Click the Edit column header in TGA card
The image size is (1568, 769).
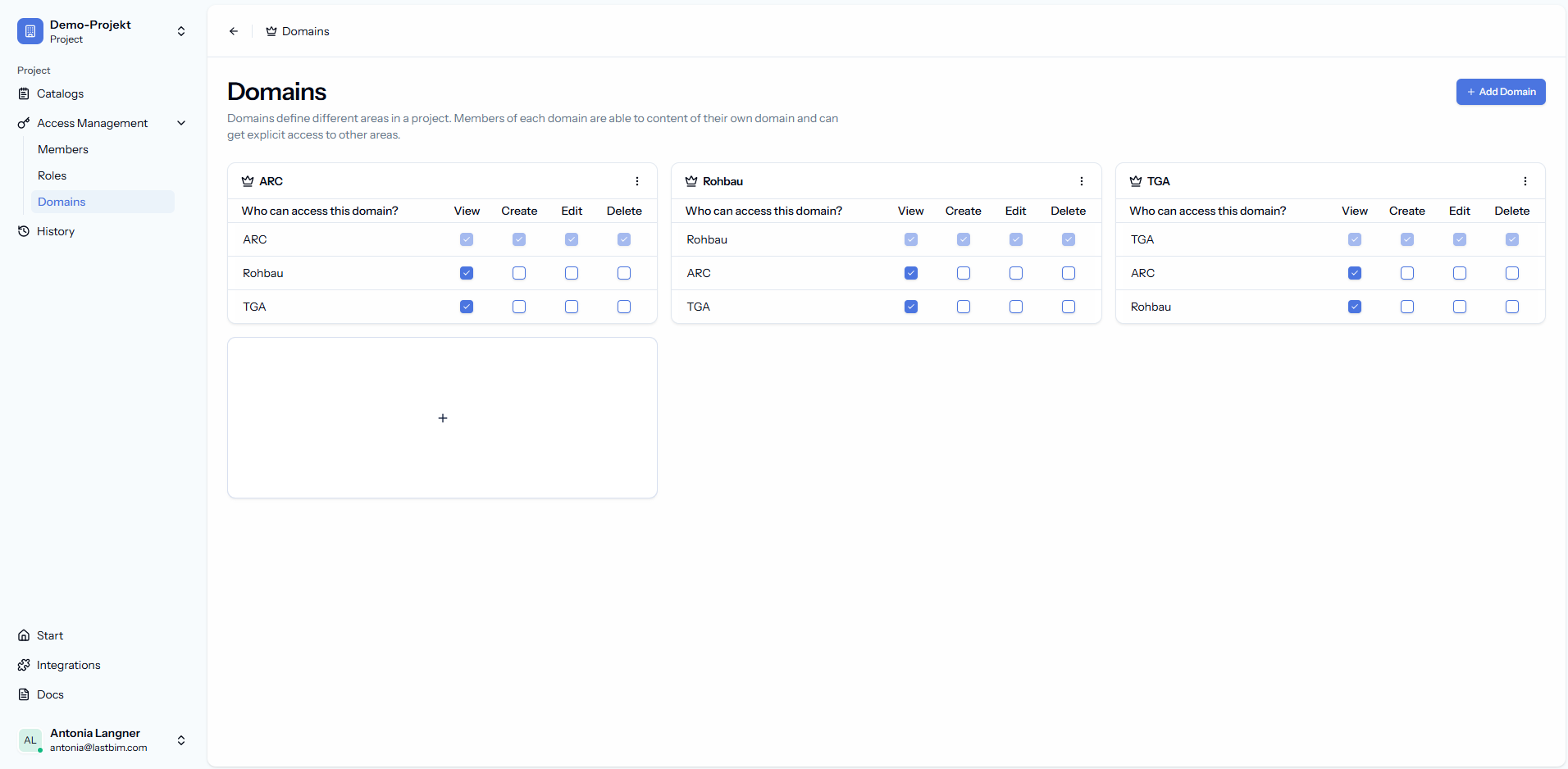pos(1460,211)
